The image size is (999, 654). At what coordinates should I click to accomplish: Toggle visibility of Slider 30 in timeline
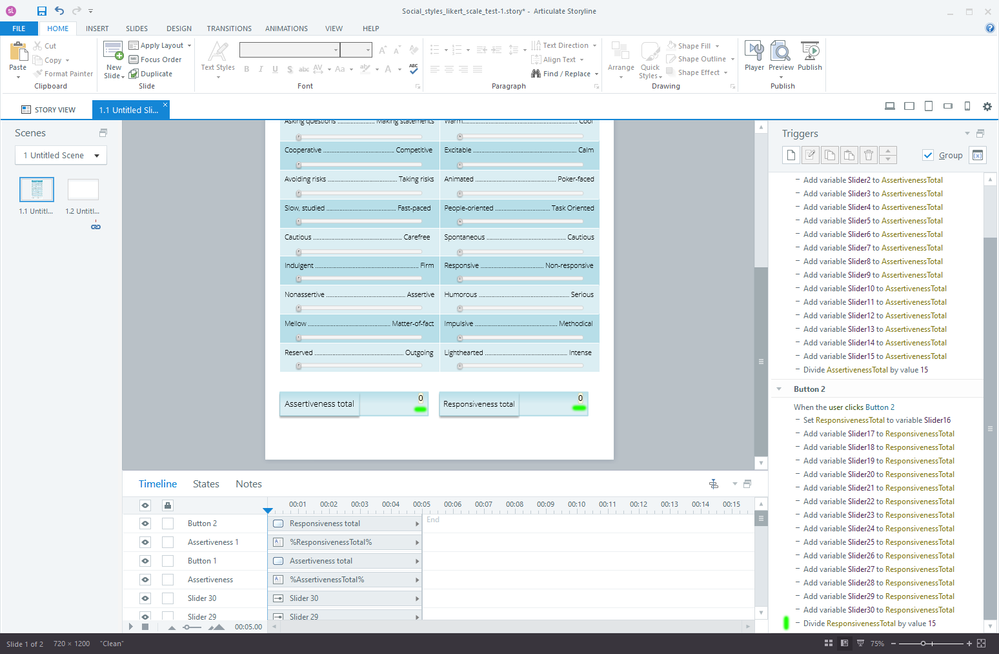tap(145, 599)
